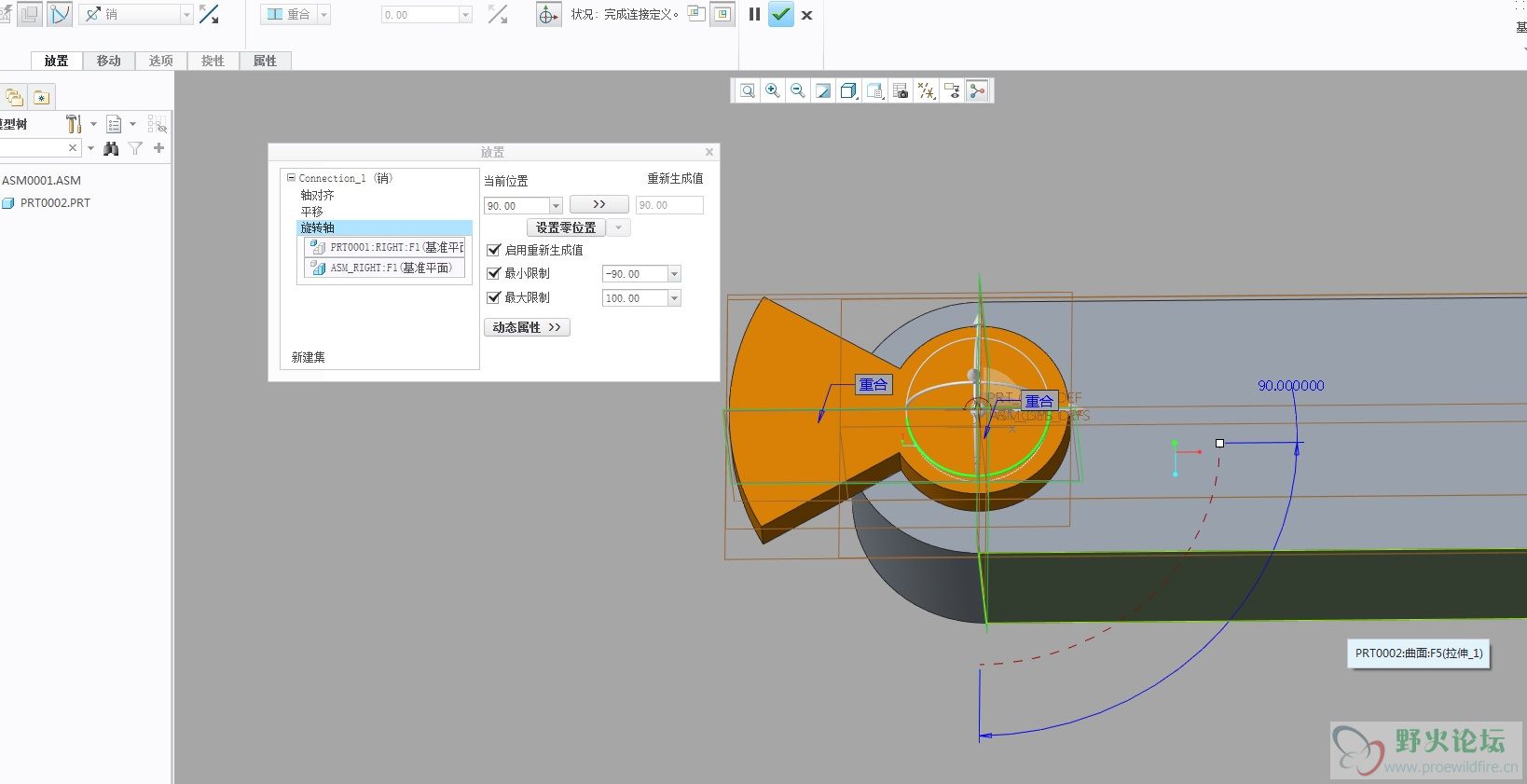Click the 动态属性 >> button
Viewport: 1527px width, 784px height.
click(x=527, y=327)
